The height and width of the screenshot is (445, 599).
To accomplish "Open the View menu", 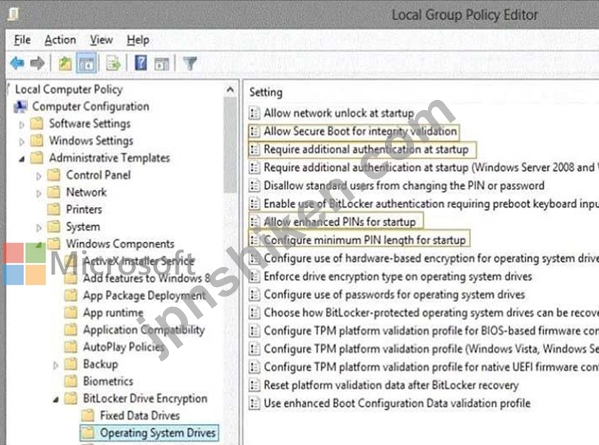I will (101, 40).
